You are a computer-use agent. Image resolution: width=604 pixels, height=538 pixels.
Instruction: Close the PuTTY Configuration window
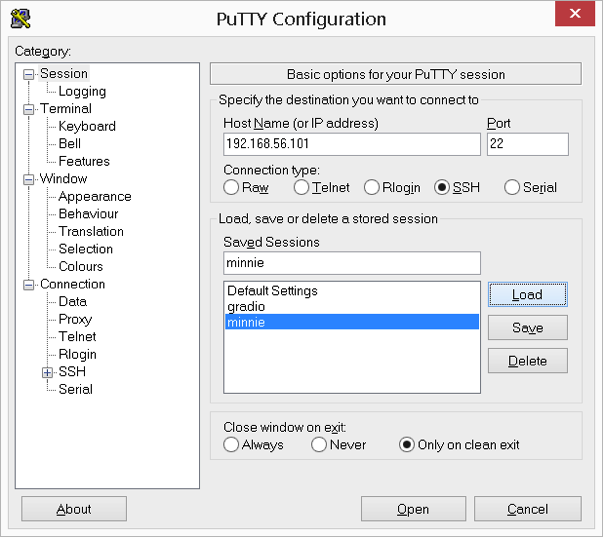click(575, 13)
